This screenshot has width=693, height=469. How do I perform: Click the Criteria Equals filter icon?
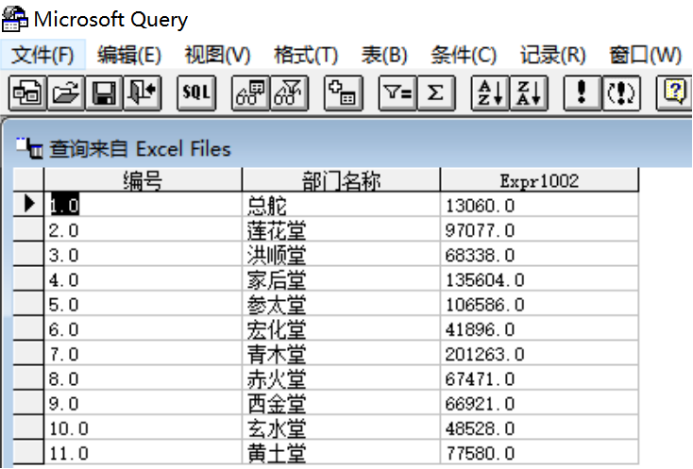coord(397,93)
